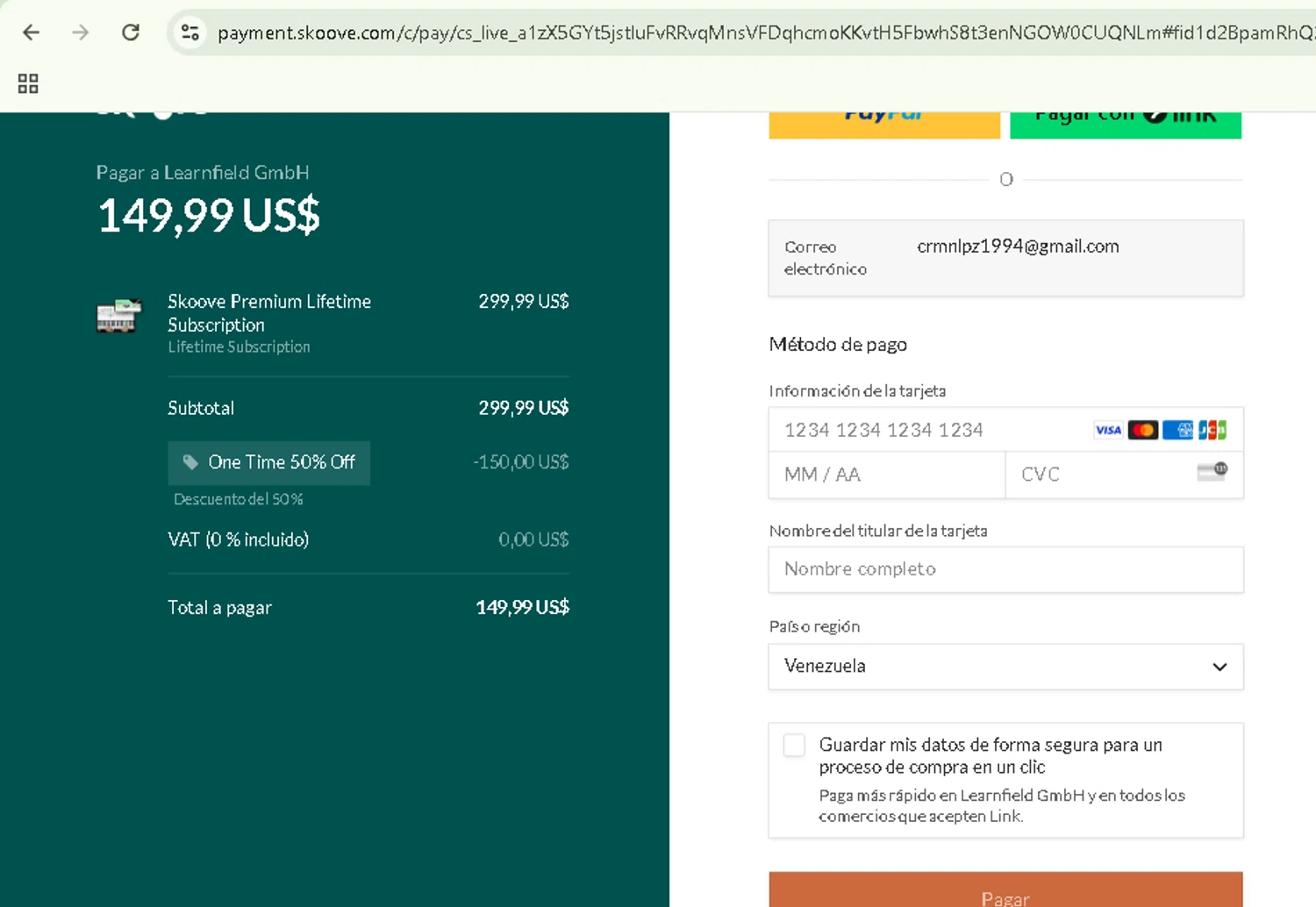Open the Venezuela country dropdown
The width and height of the screenshot is (1316, 907).
(x=1005, y=667)
